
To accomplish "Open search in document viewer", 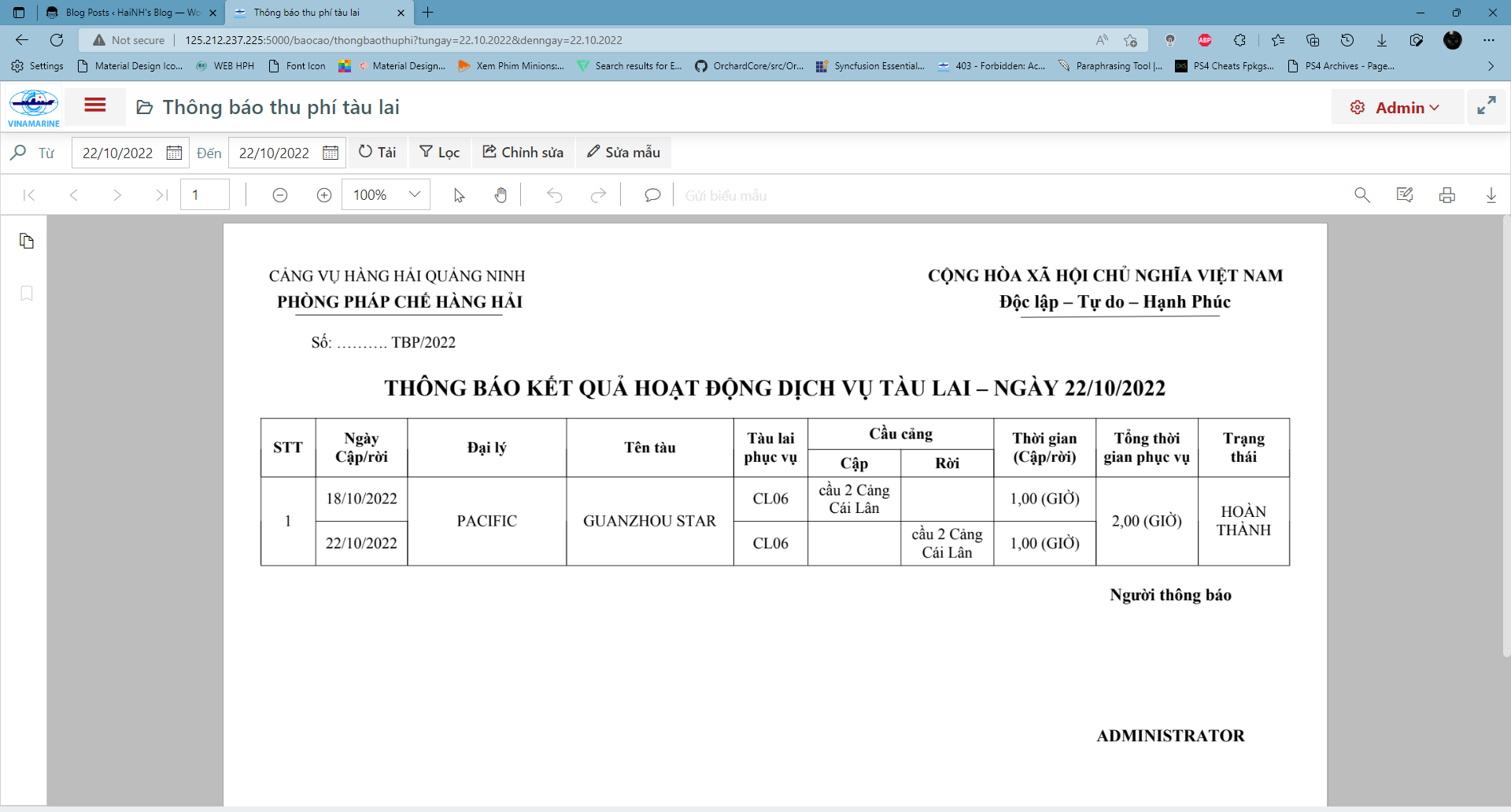I will (1361, 195).
